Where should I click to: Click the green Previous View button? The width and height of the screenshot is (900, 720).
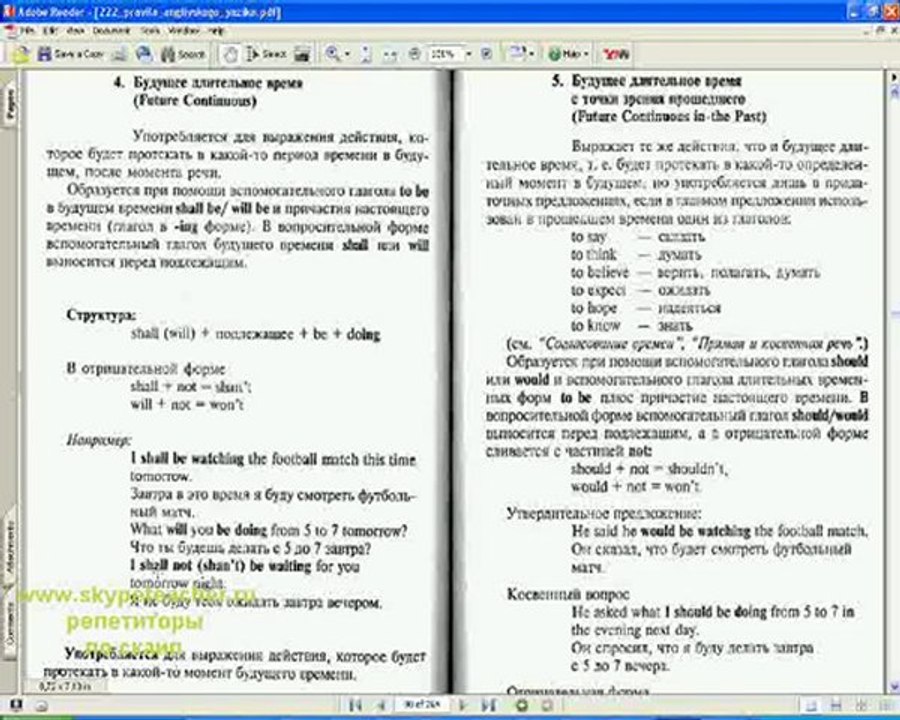[523, 704]
